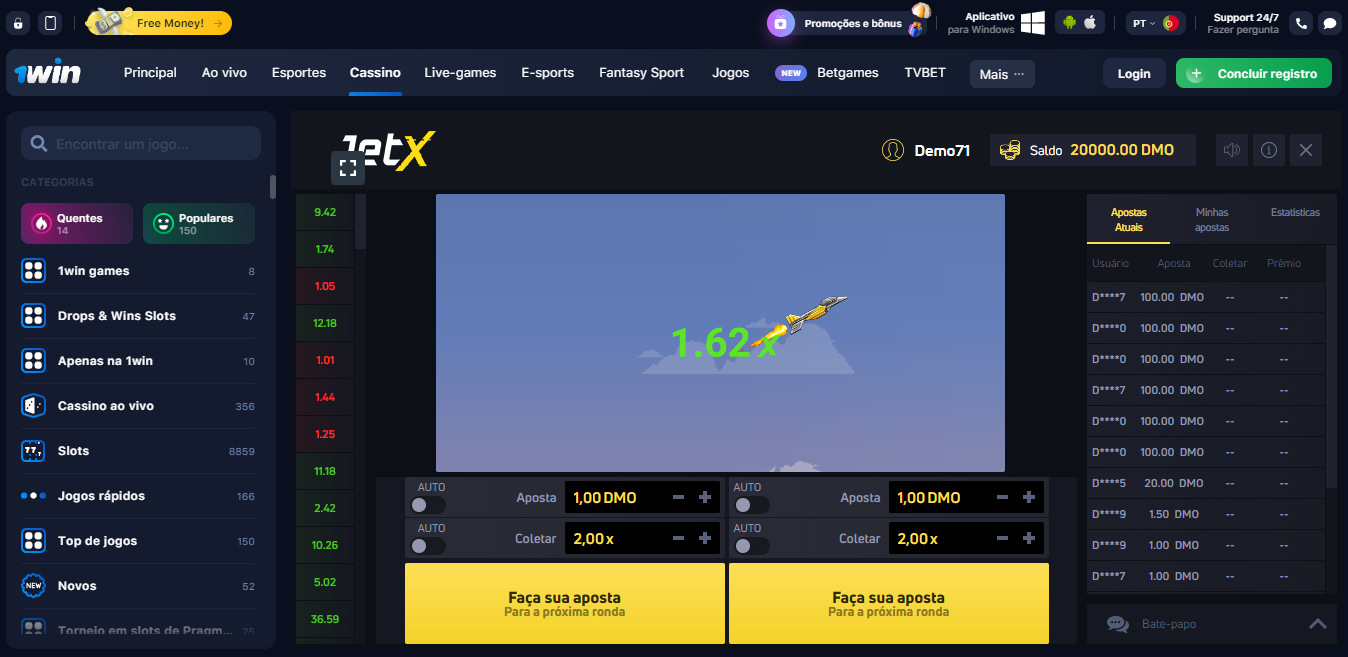Click the fullscreen icon next to JetX logo
The width and height of the screenshot is (1348, 657).
click(x=348, y=168)
